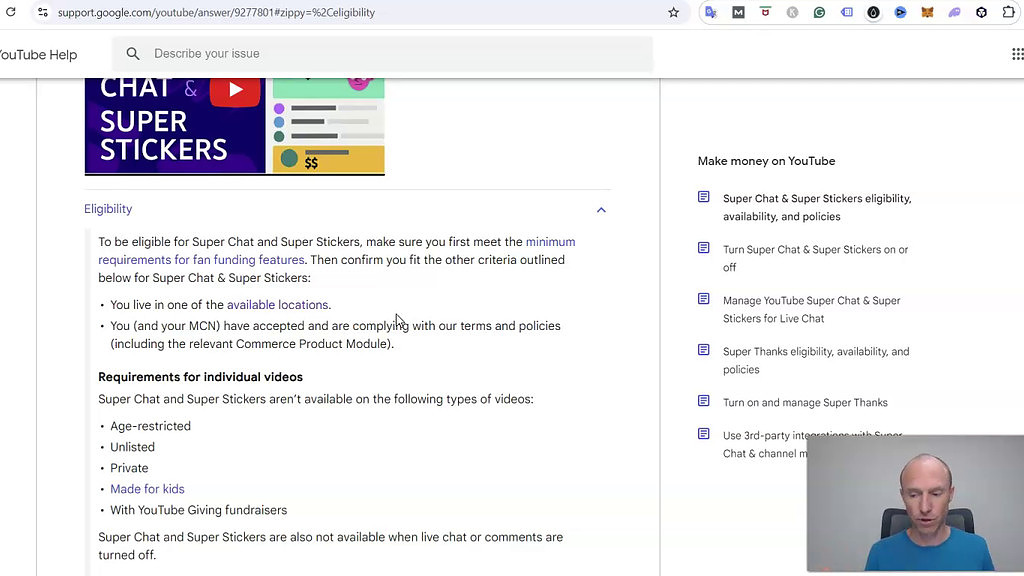Open the Made for kids link
1024x576 pixels.
147,489
